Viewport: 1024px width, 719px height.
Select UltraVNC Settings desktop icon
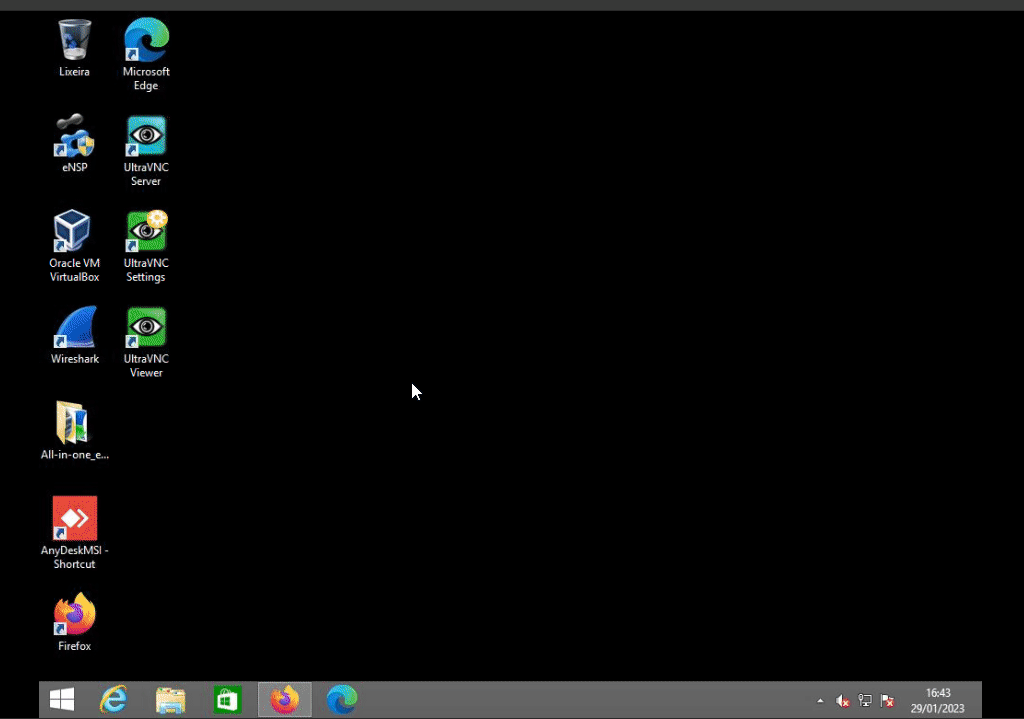(x=146, y=246)
